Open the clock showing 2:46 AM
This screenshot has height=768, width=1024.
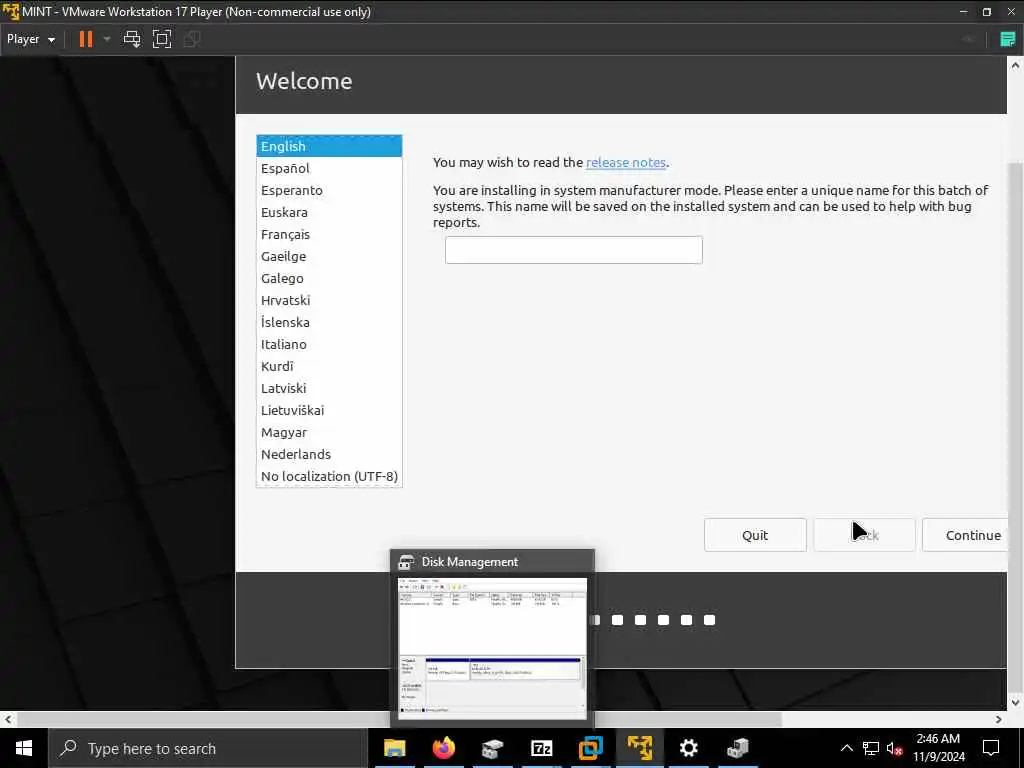click(938, 748)
